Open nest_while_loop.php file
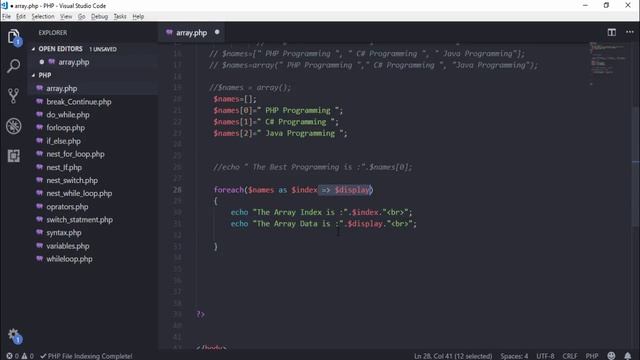This screenshot has width=640, height=360. click(x=79, y=193)
